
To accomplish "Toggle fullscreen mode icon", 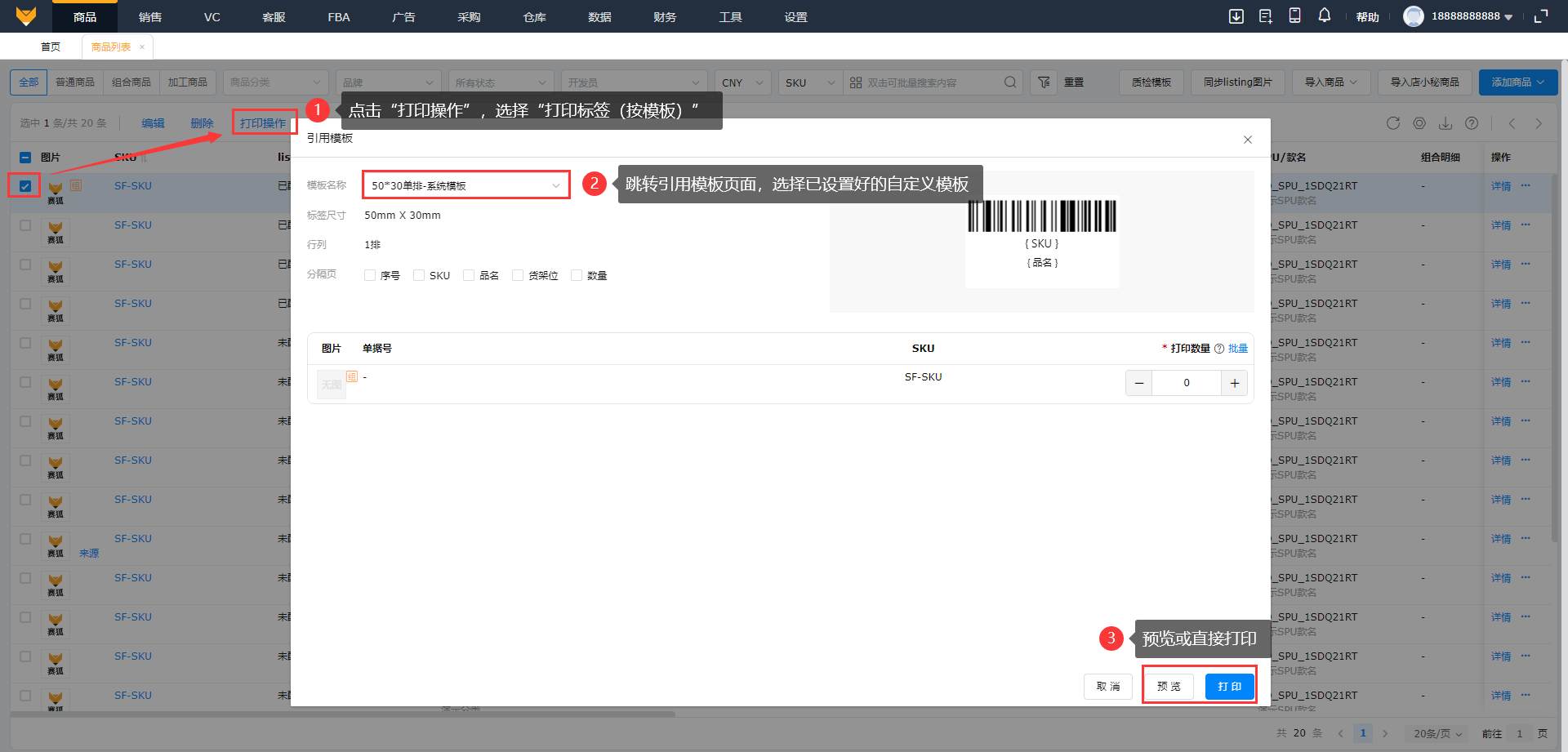I will 1541,16.
